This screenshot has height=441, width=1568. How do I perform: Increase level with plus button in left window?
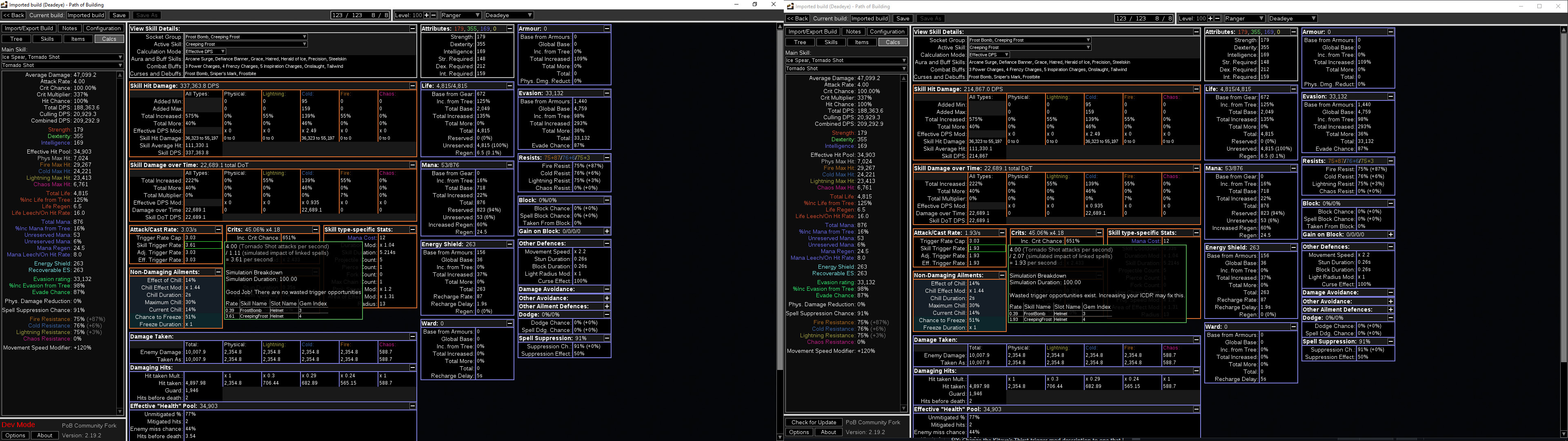click(427, 15)
